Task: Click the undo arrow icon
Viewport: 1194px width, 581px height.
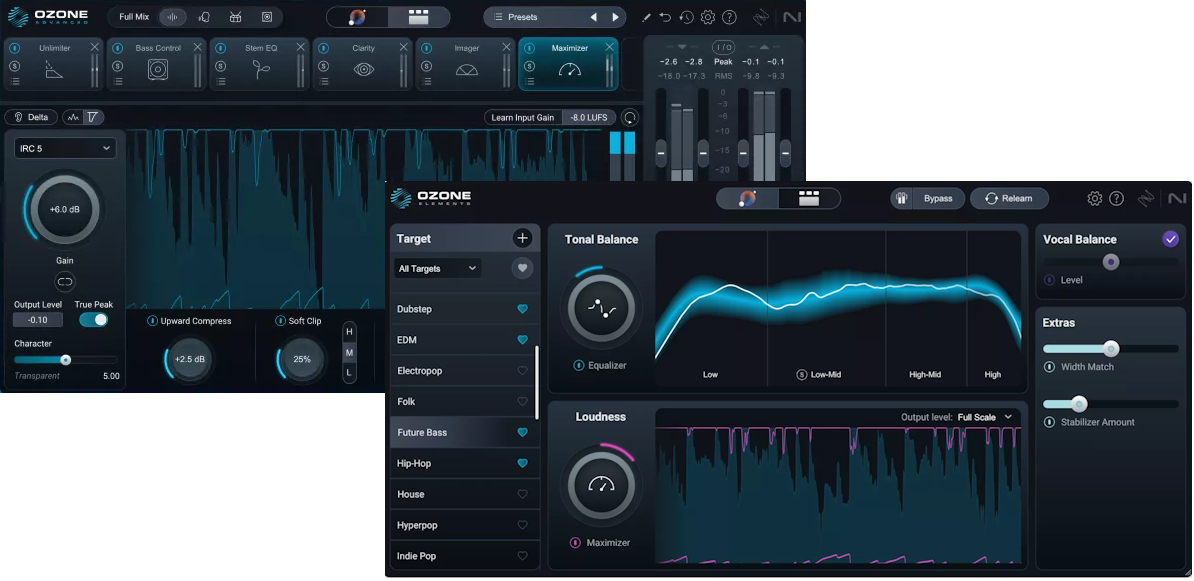Action: point(665,17)
